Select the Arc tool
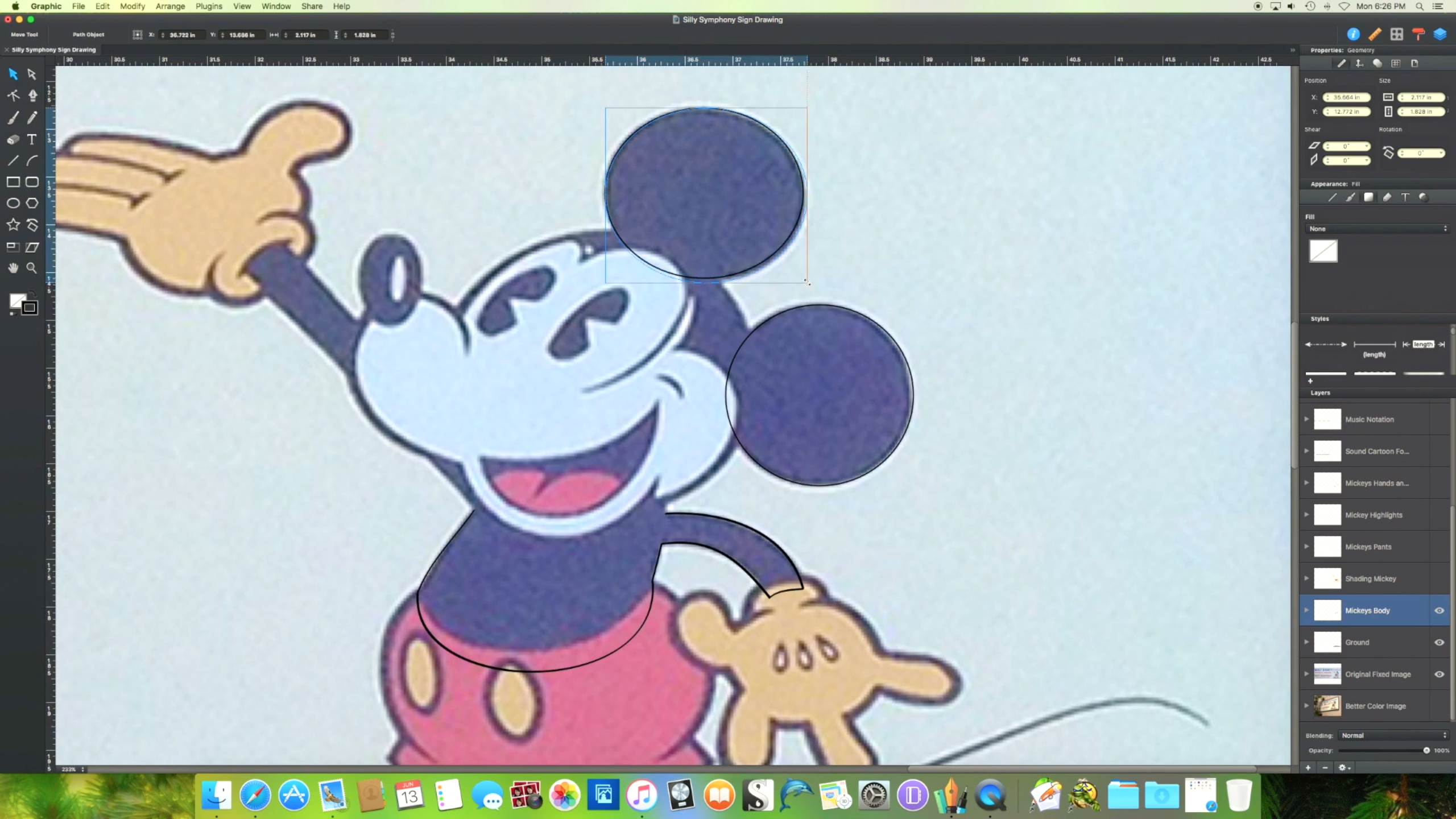 32,160
